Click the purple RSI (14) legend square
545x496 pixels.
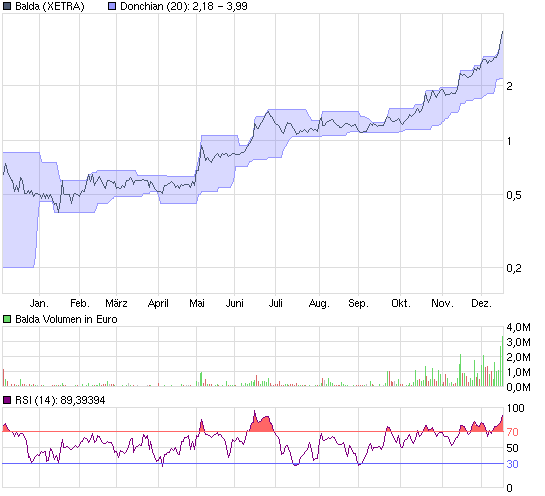point(7,400)
